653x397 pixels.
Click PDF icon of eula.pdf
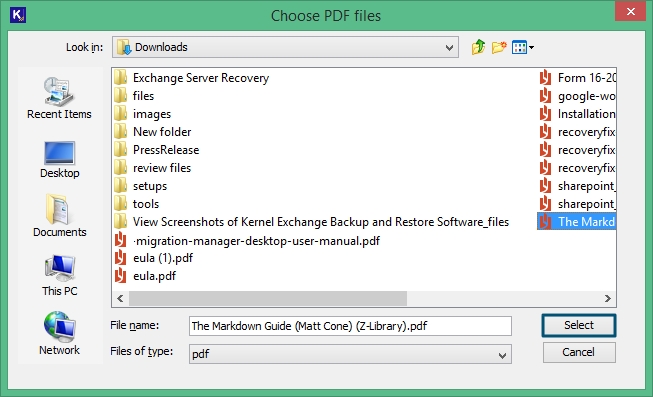click(121, 276)
